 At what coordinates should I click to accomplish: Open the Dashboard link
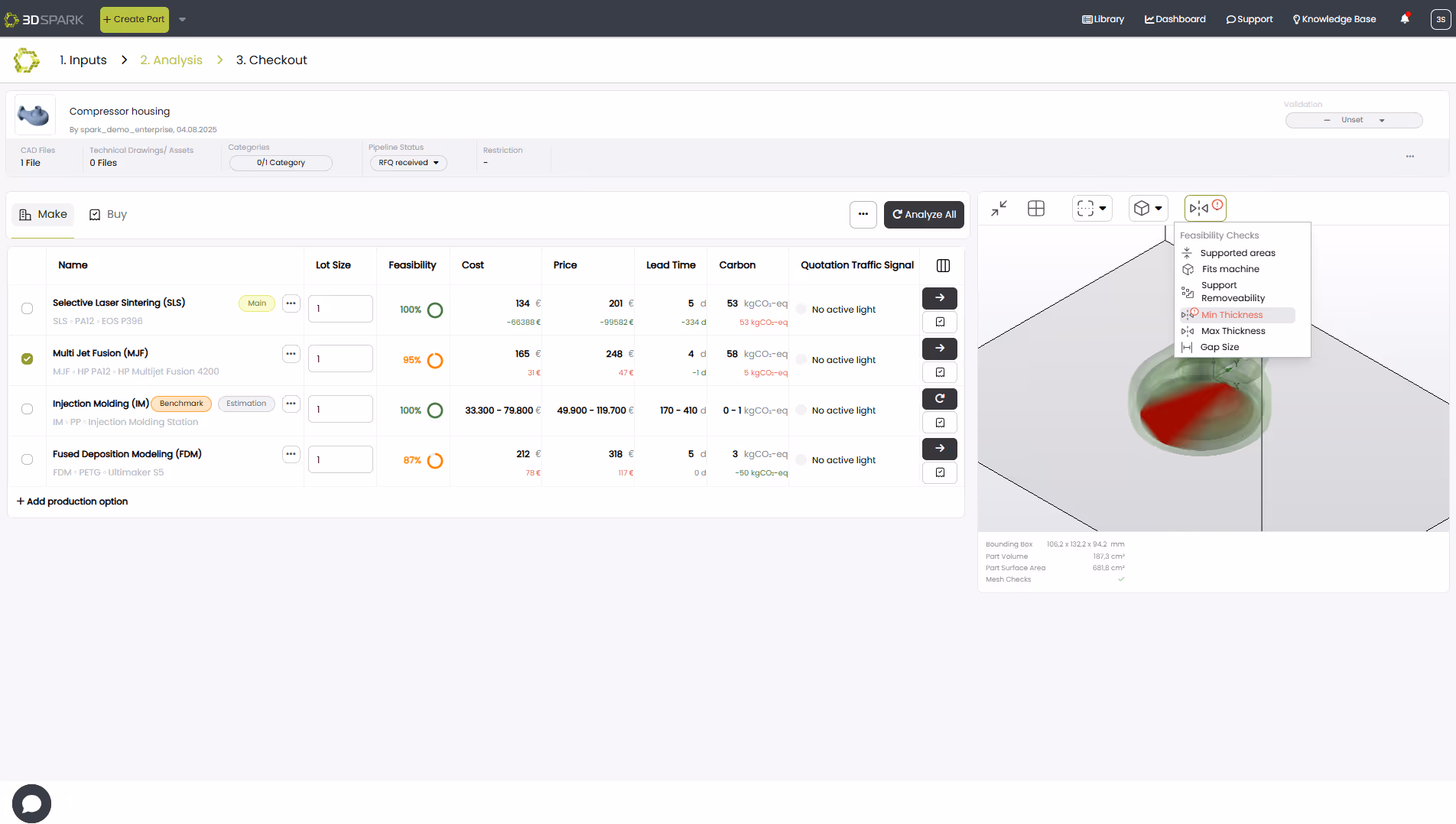coord(1175,19)
